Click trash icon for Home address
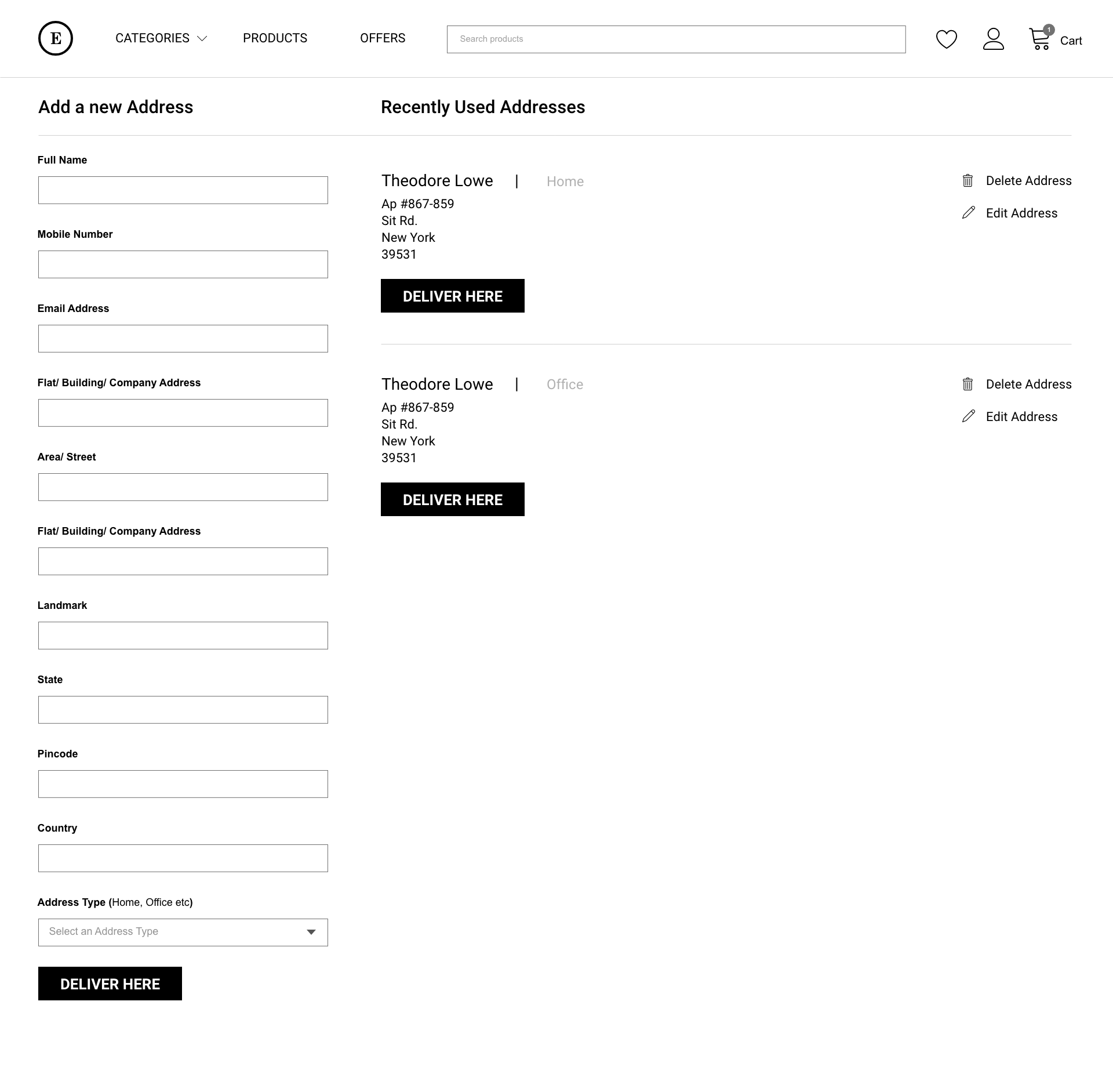The height and width of the screenshot is (1092, 1113). click(x=967, y=181)
